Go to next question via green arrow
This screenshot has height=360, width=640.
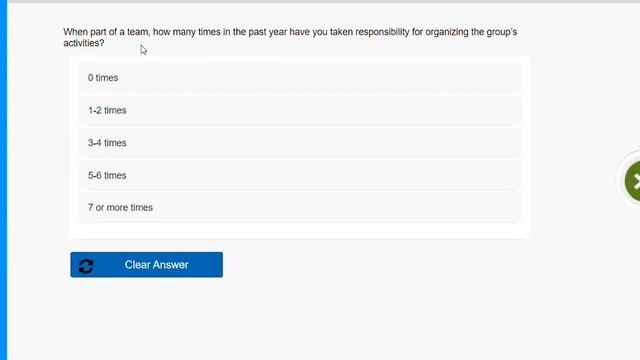click(x=633, y=181)
